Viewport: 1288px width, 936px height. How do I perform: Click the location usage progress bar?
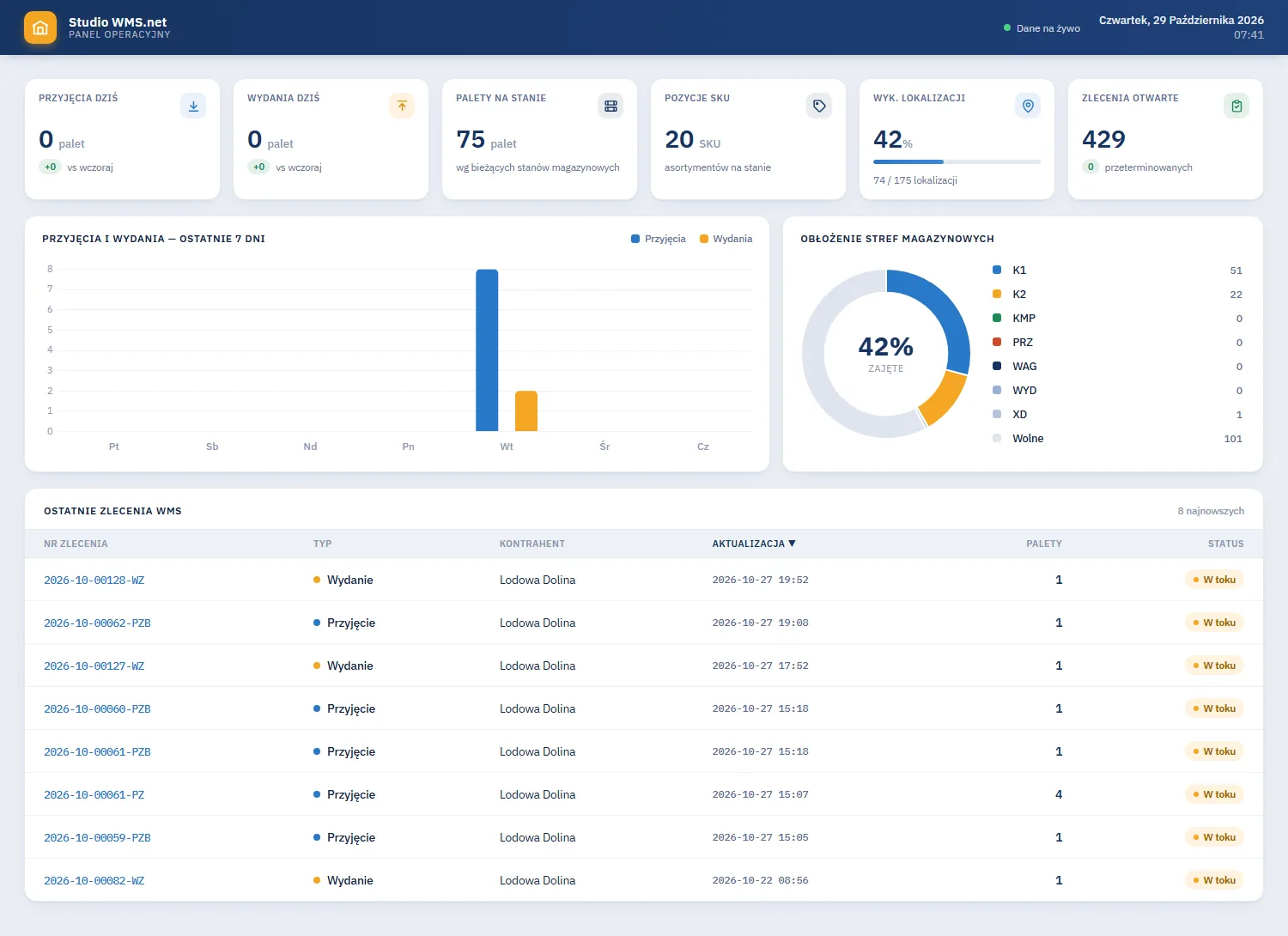click(x=957, y=161)
